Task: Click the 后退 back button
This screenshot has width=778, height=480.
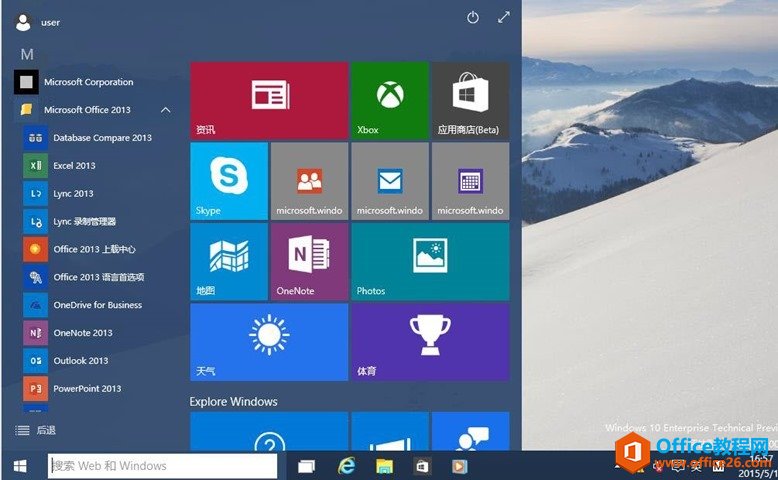Action: pyautogui.click(x=35, y=430)
